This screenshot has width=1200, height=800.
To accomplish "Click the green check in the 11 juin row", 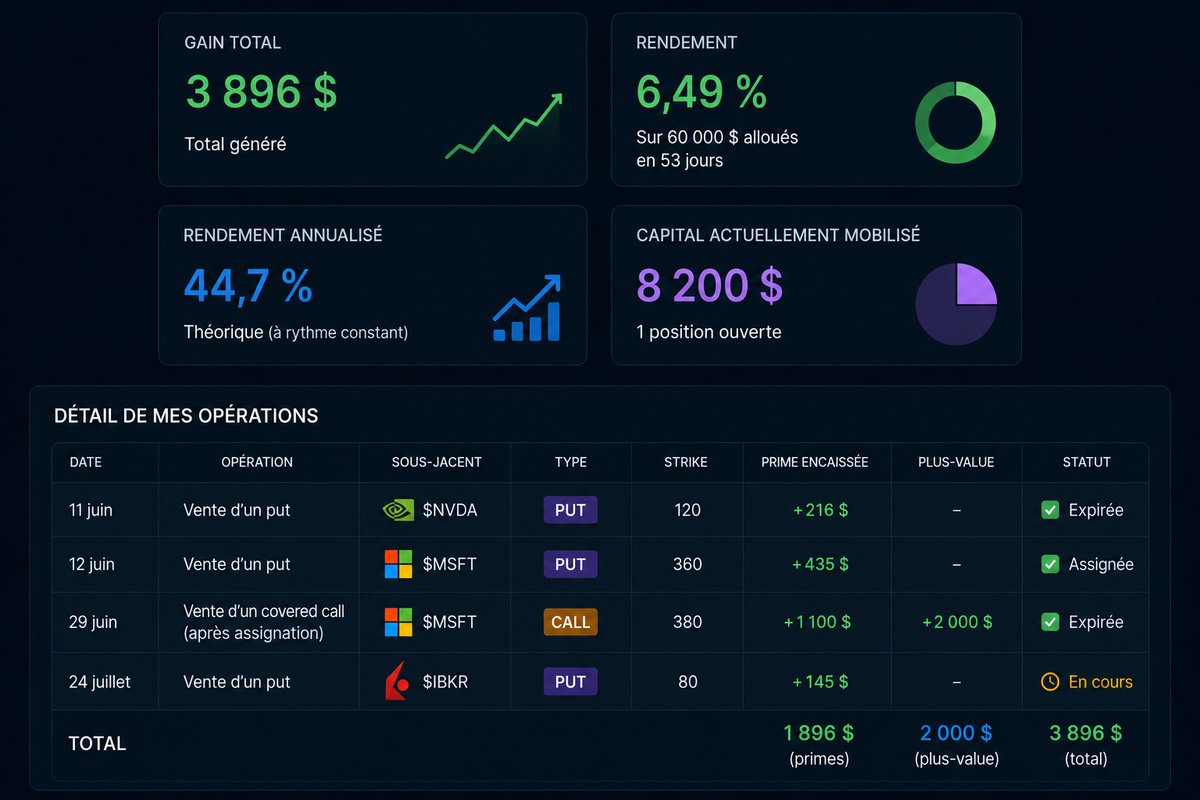I will point(1050,510).
